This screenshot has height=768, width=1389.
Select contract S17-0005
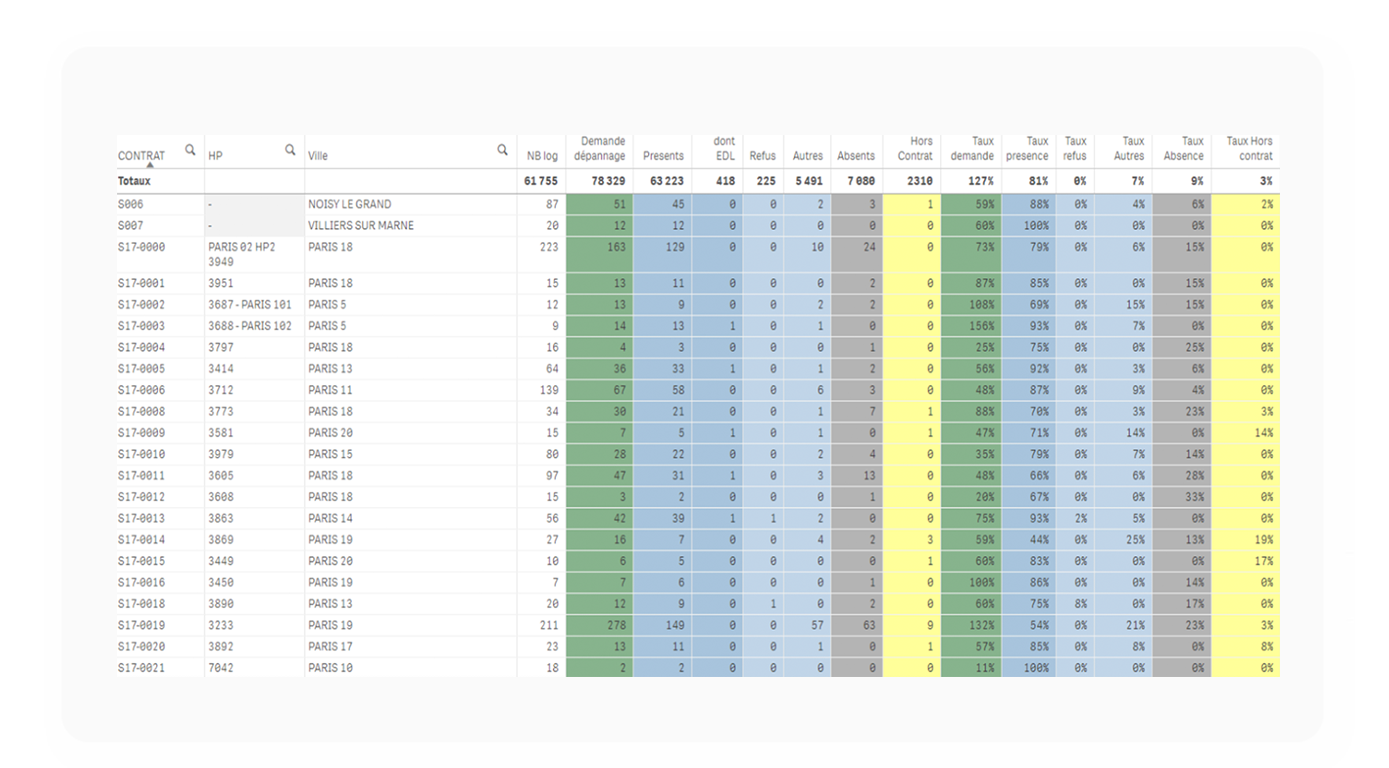coord(142,369)
